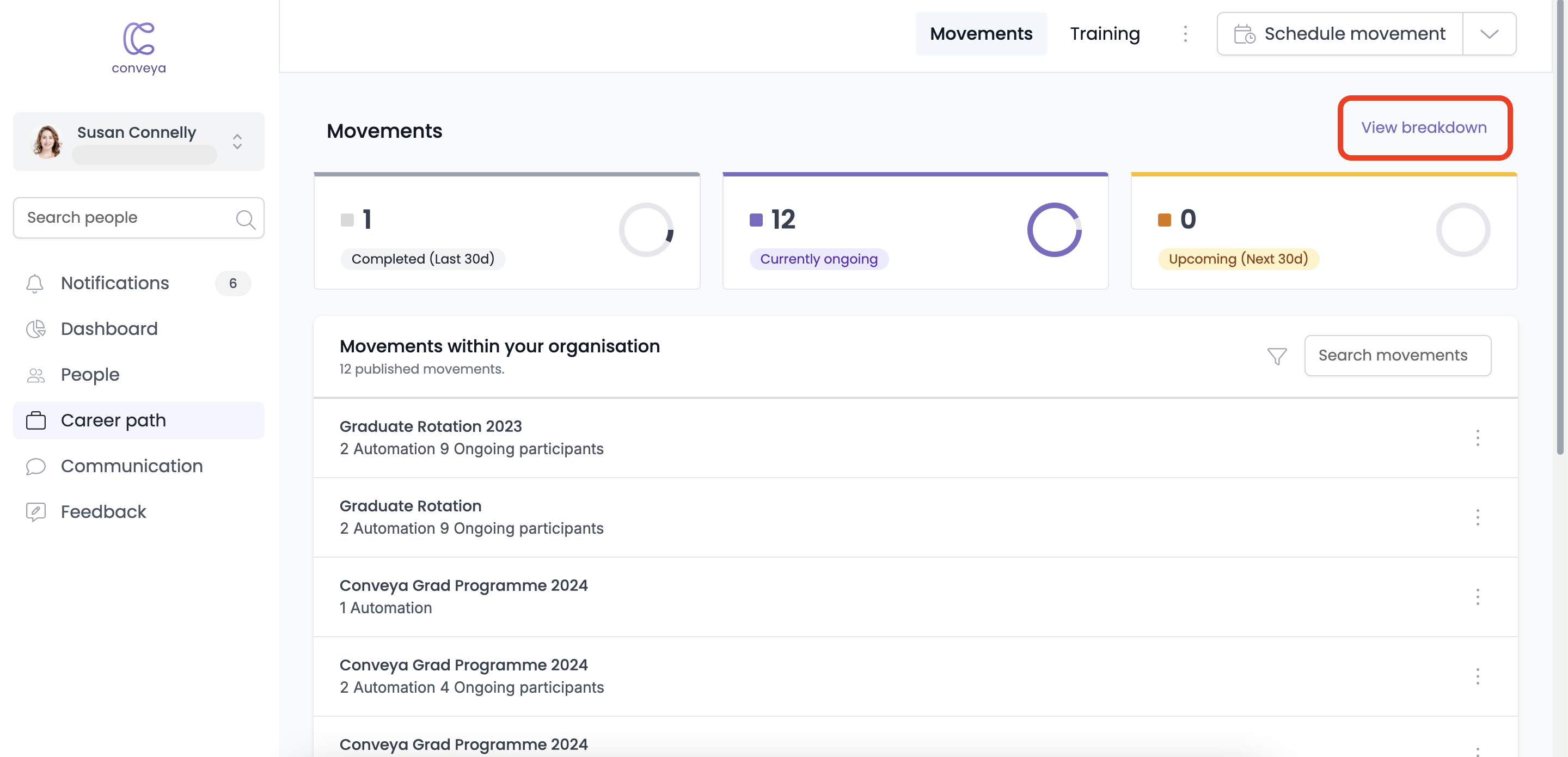Click the People group icon
The height and width of the screenshot is (757, 1568).
(x=35, y=375)
